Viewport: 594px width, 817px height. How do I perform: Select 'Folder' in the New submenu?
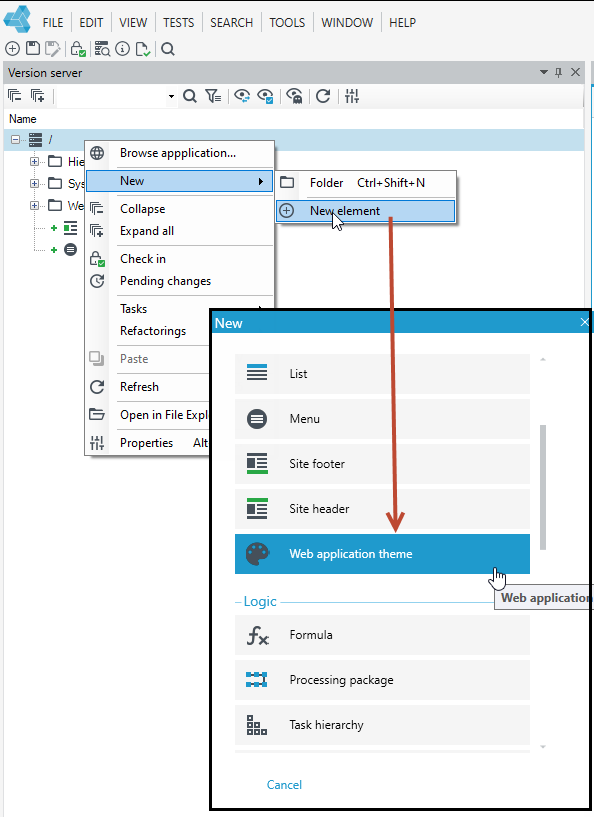[x=366, y=183]
